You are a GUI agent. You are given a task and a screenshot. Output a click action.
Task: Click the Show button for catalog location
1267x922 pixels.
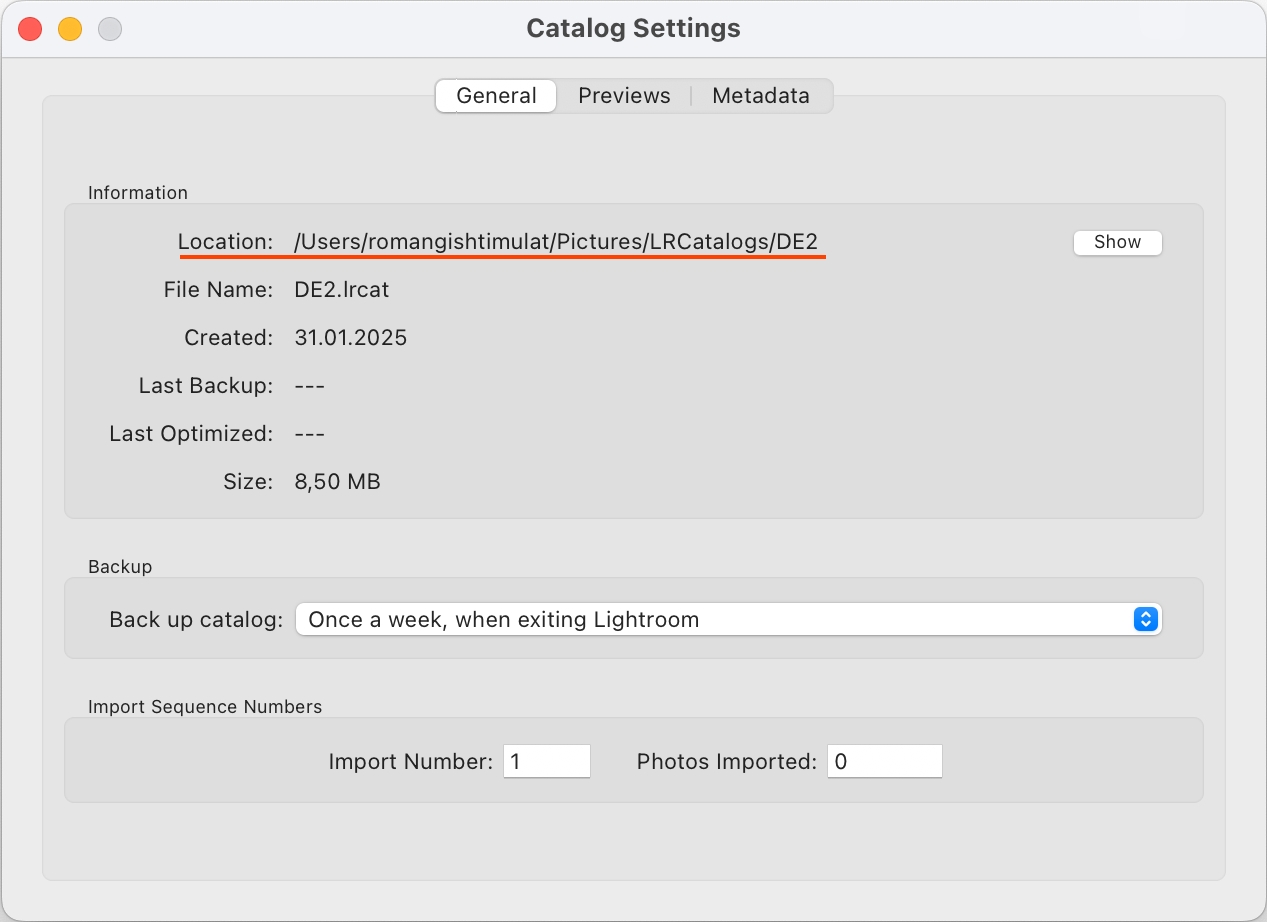pos(1117,242)
